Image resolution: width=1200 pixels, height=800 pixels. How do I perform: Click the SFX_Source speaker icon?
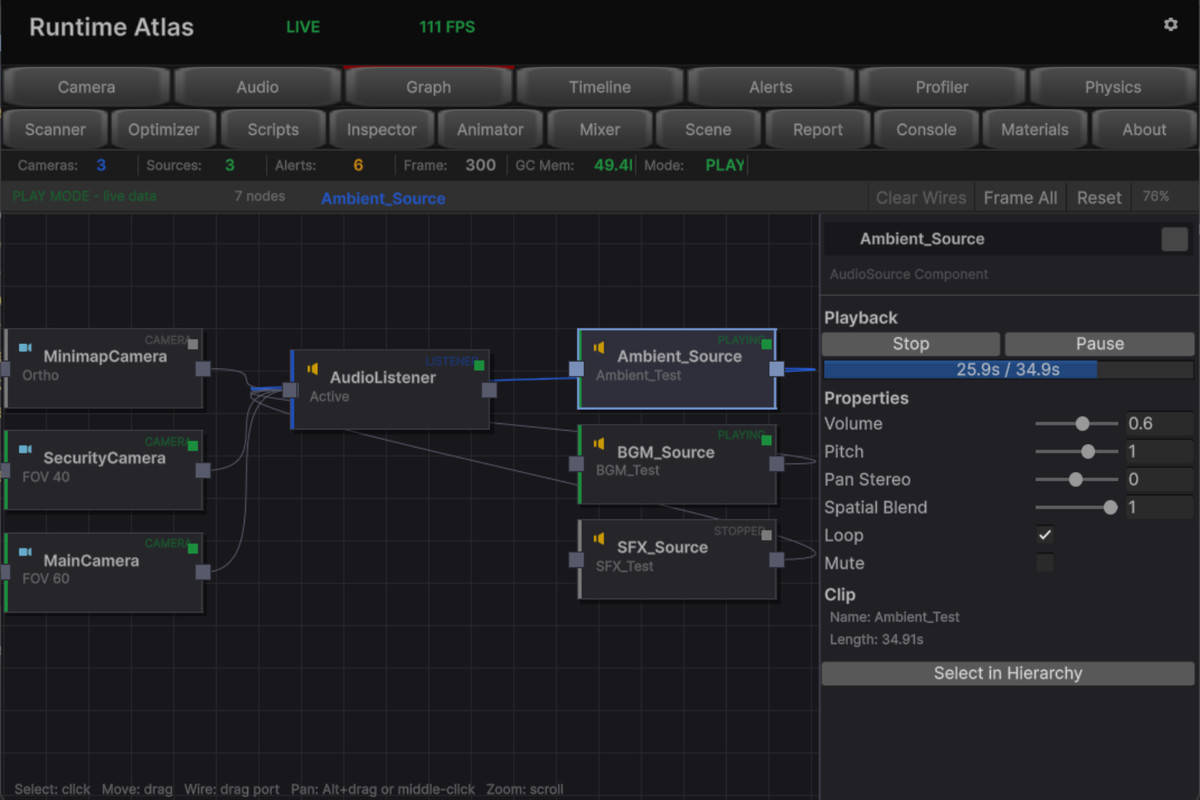599,538
